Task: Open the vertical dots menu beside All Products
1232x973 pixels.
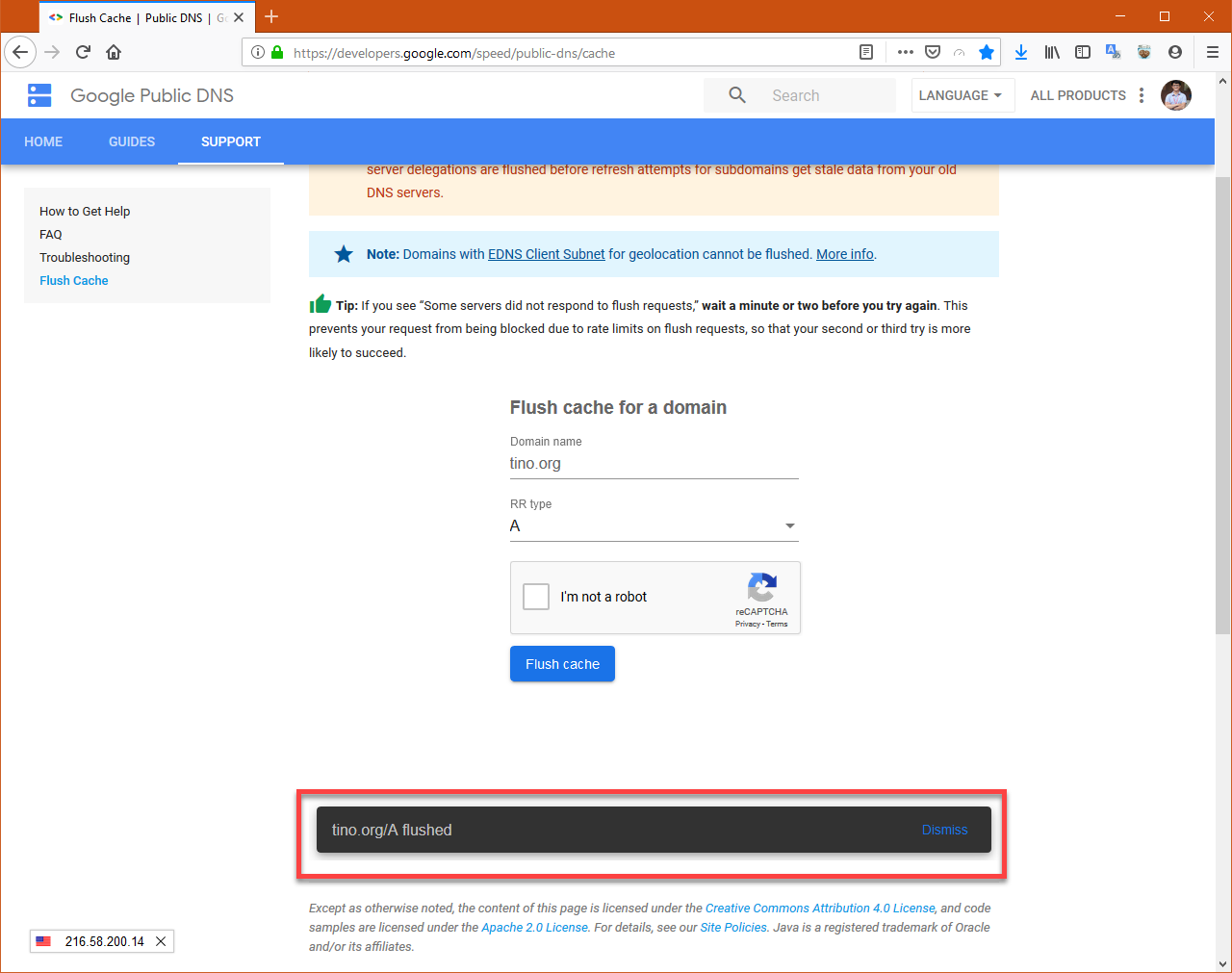Action: [x=1142, y=95]
